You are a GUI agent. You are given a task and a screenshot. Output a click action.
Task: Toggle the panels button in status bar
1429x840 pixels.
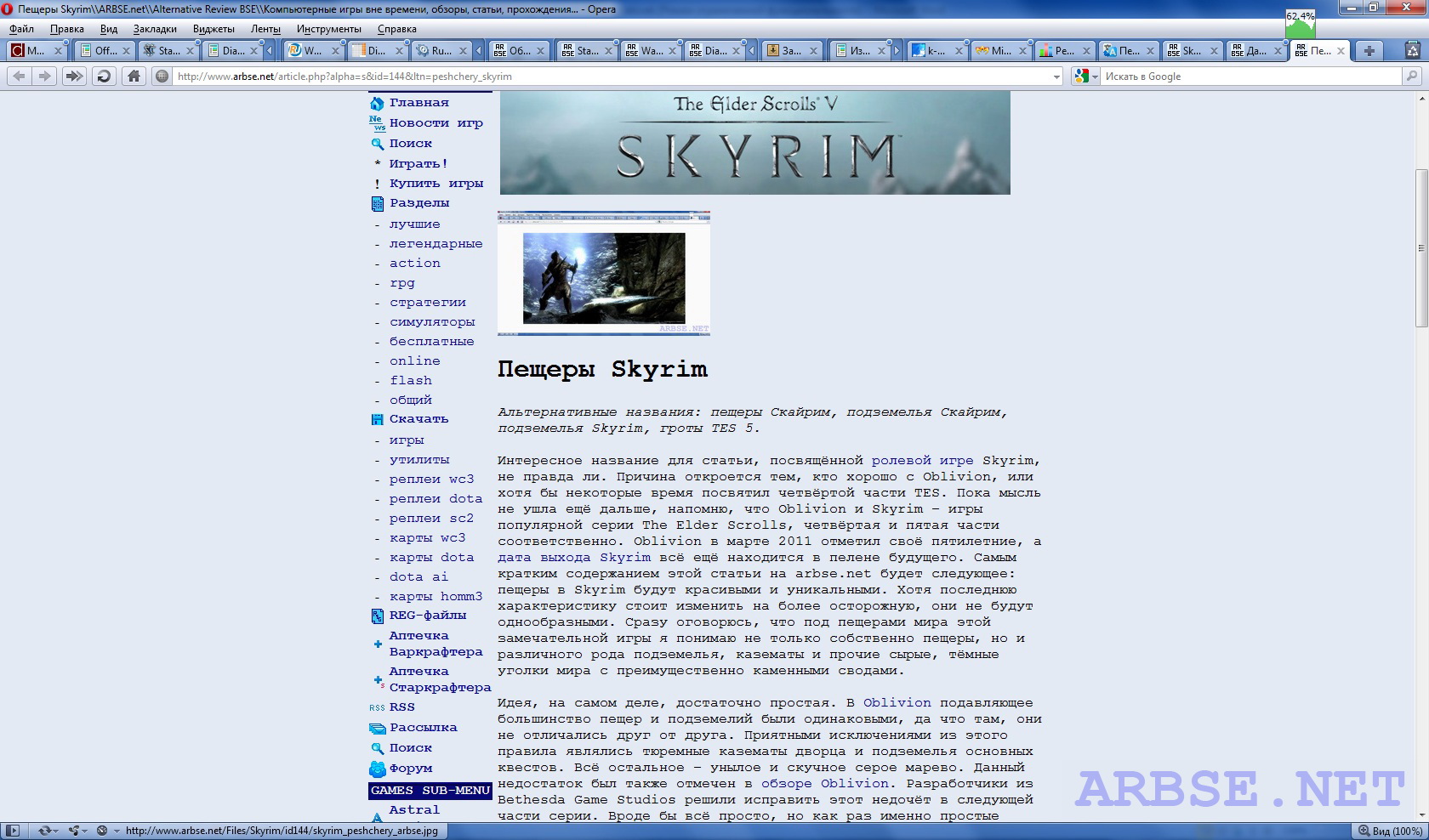13,831
